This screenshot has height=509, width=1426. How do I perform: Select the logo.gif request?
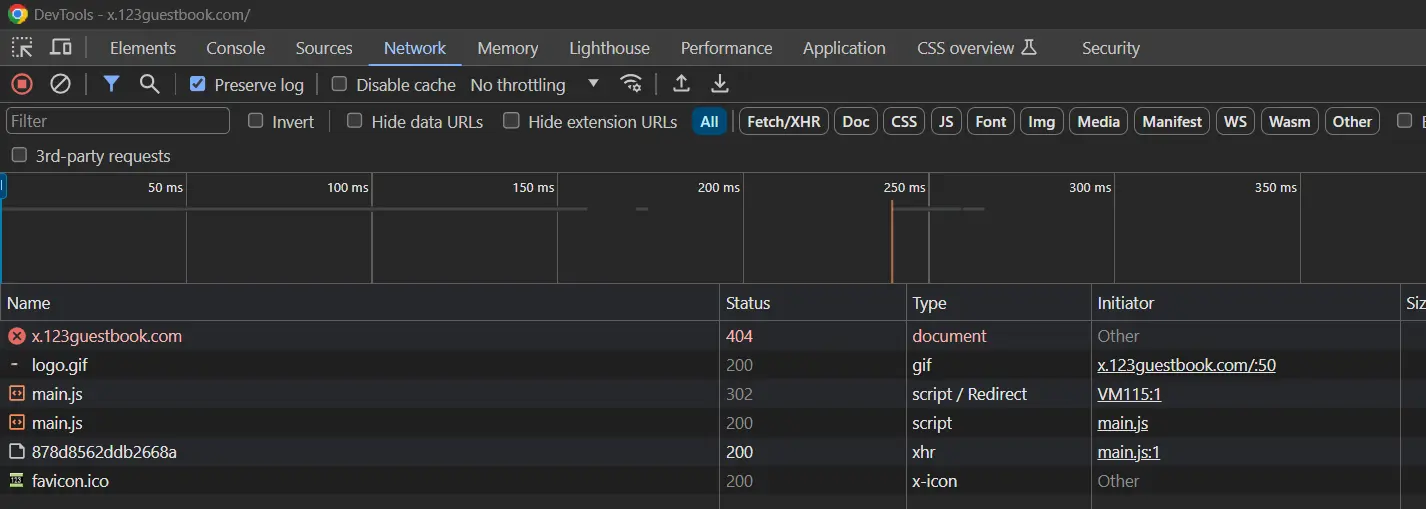[713, 365]
